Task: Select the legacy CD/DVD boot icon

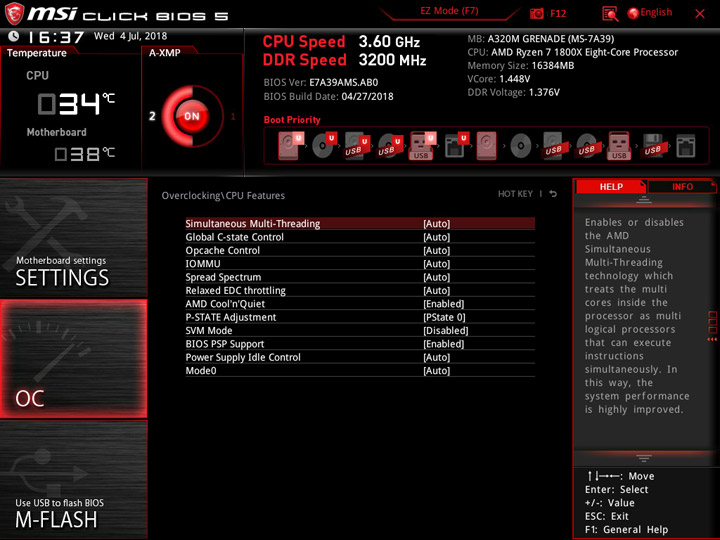Action: [x=521, y=146]
